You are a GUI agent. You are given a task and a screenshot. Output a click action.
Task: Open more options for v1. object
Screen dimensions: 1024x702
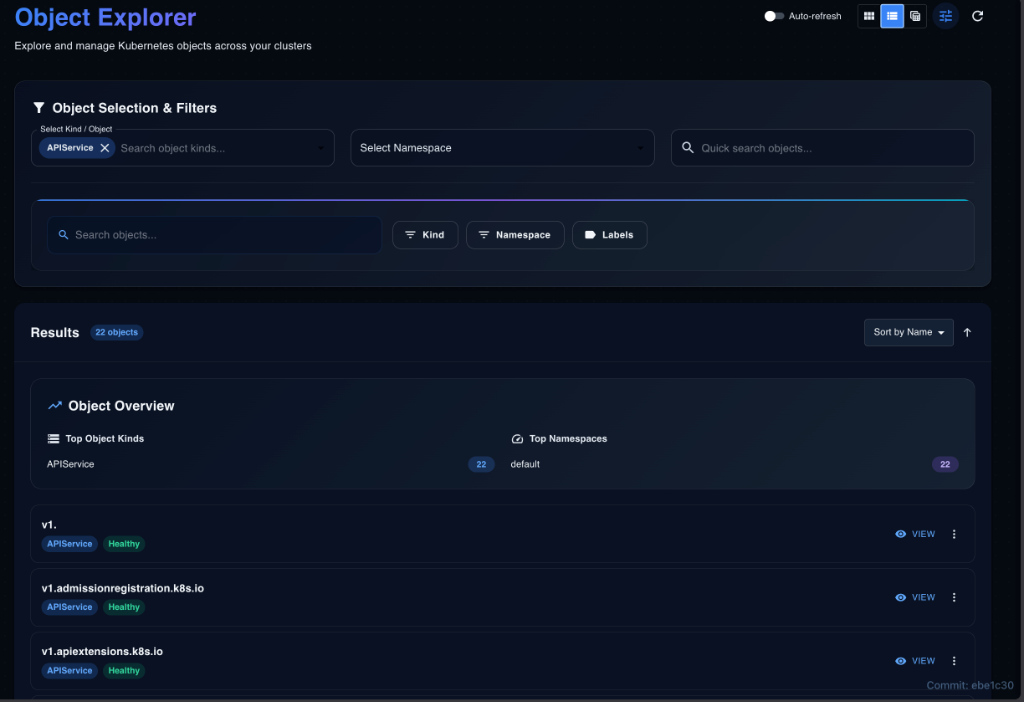(x=954, y=534)
